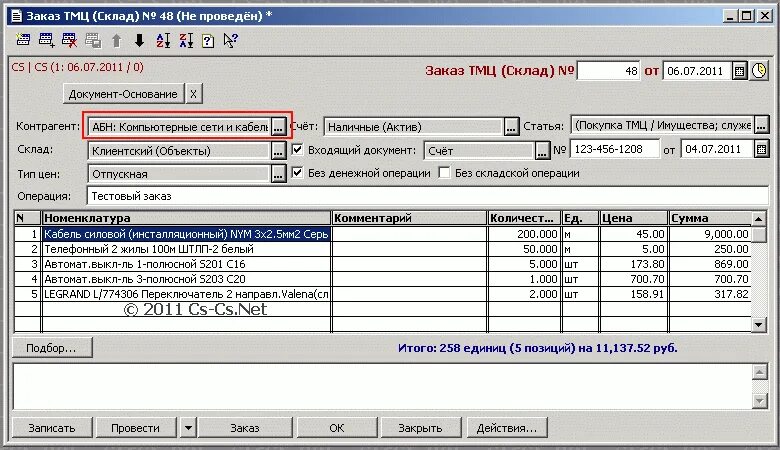Click the sum cell 9,000.00

pos(710,234)
